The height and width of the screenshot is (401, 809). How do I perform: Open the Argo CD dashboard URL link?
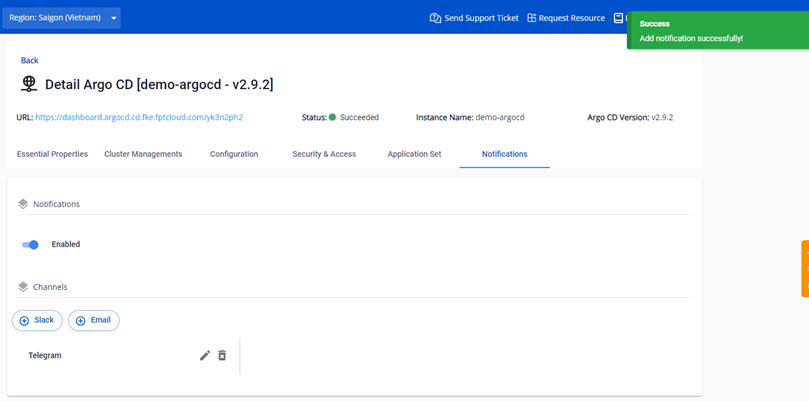[139, 118]
